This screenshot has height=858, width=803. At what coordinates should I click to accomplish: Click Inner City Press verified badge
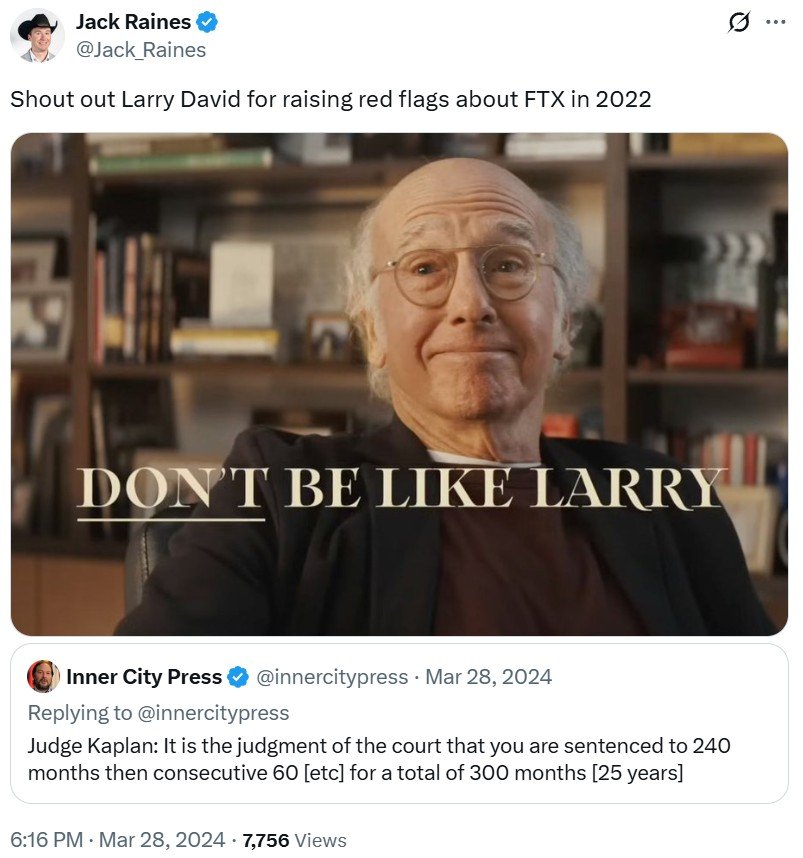click(238, 677)
